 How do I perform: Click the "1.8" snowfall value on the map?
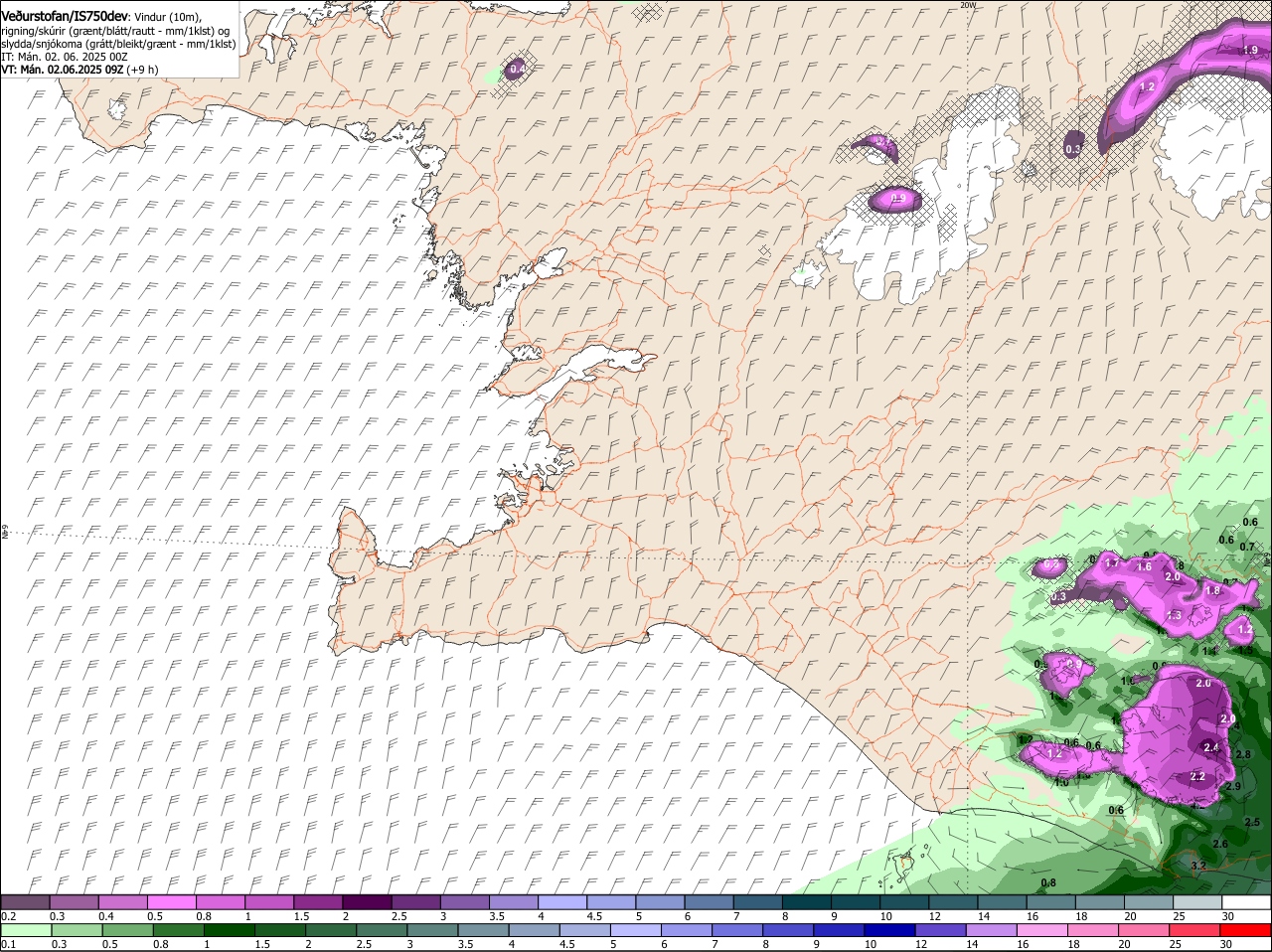1212,590
